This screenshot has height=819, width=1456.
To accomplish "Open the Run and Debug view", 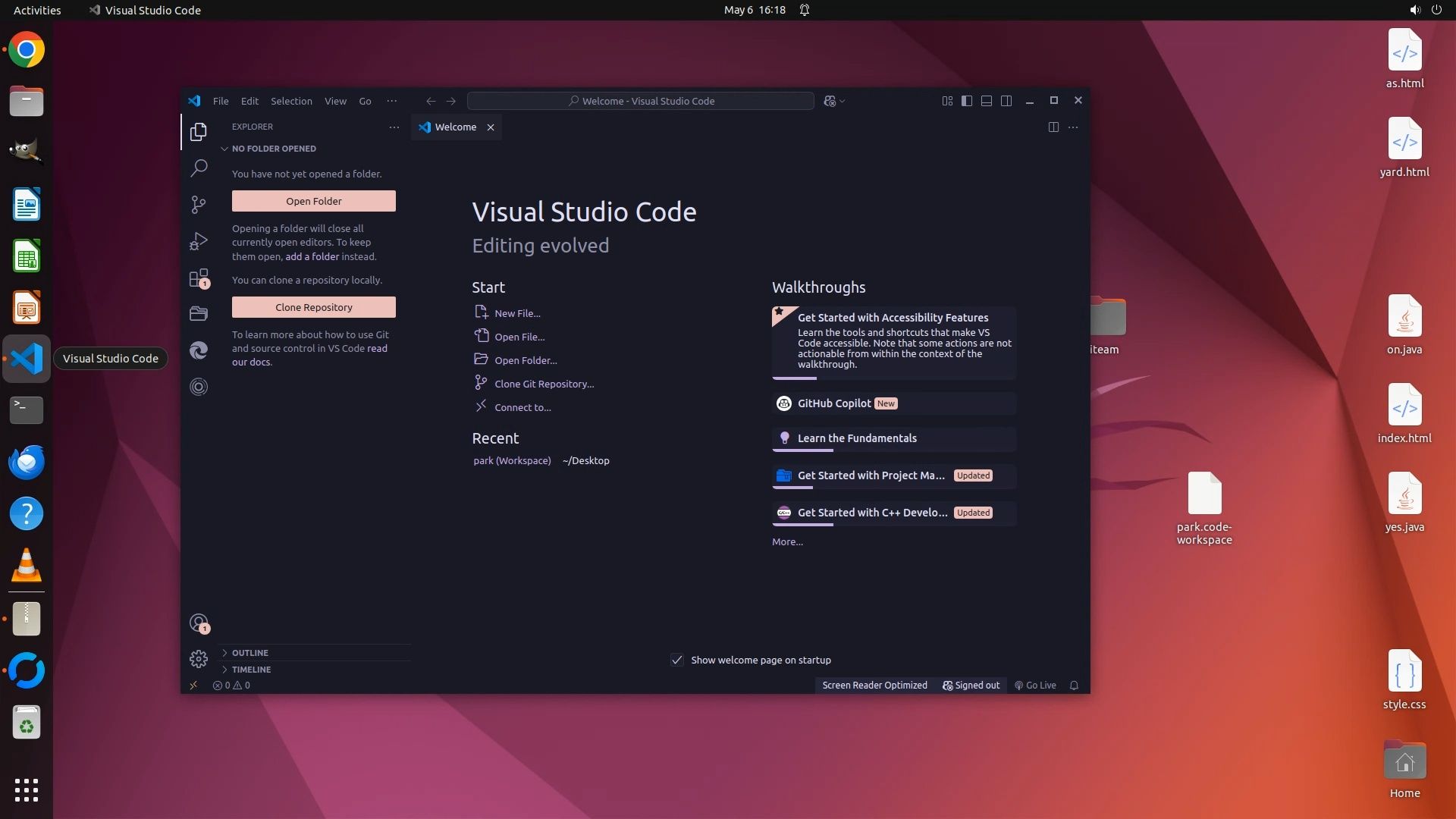I will (199, 241).
